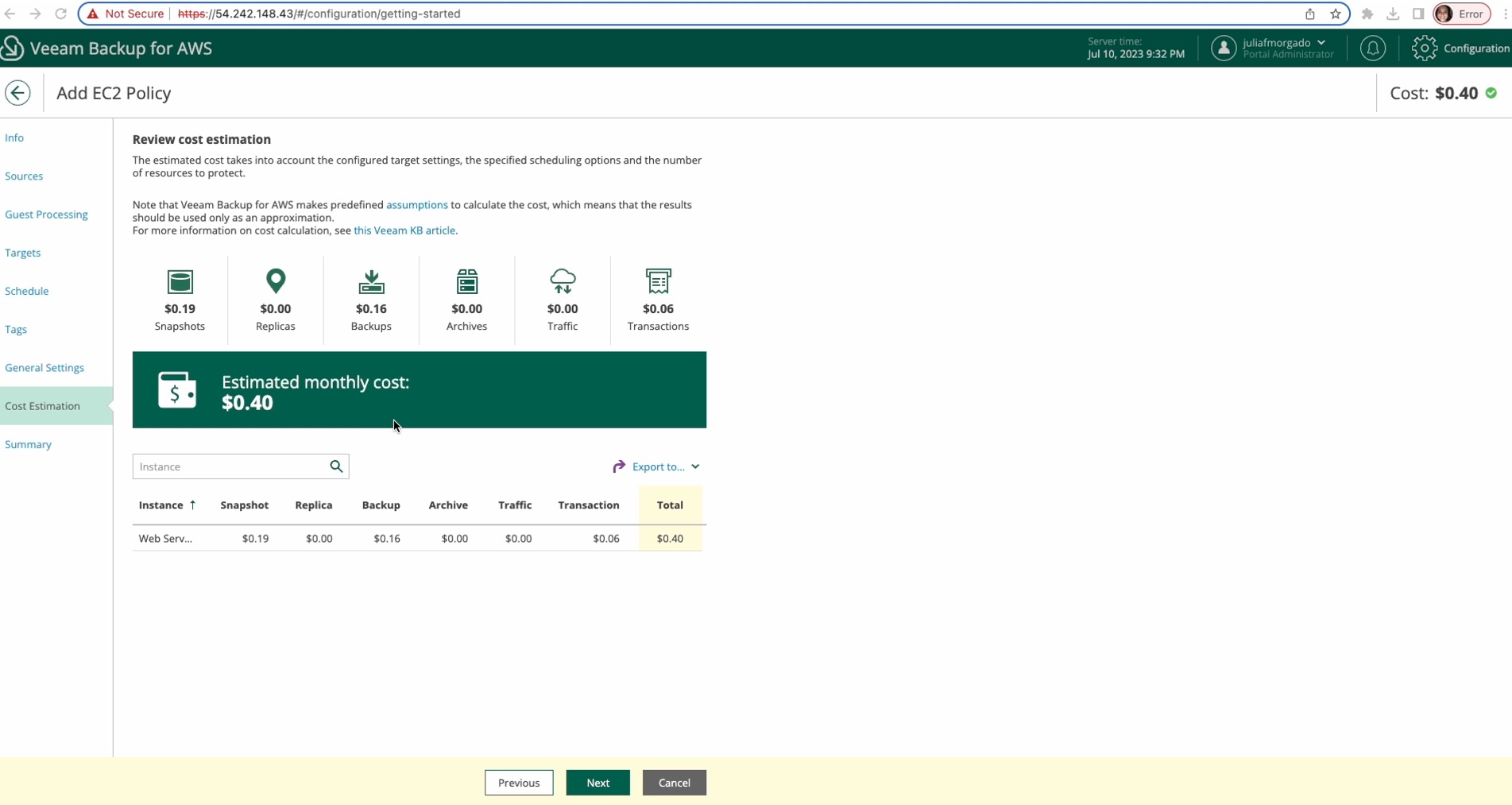Image resolution: width=1512 pixels, height=805 pixels.
Task: Click the Backups download icon
Action: [x=371, y=281]
